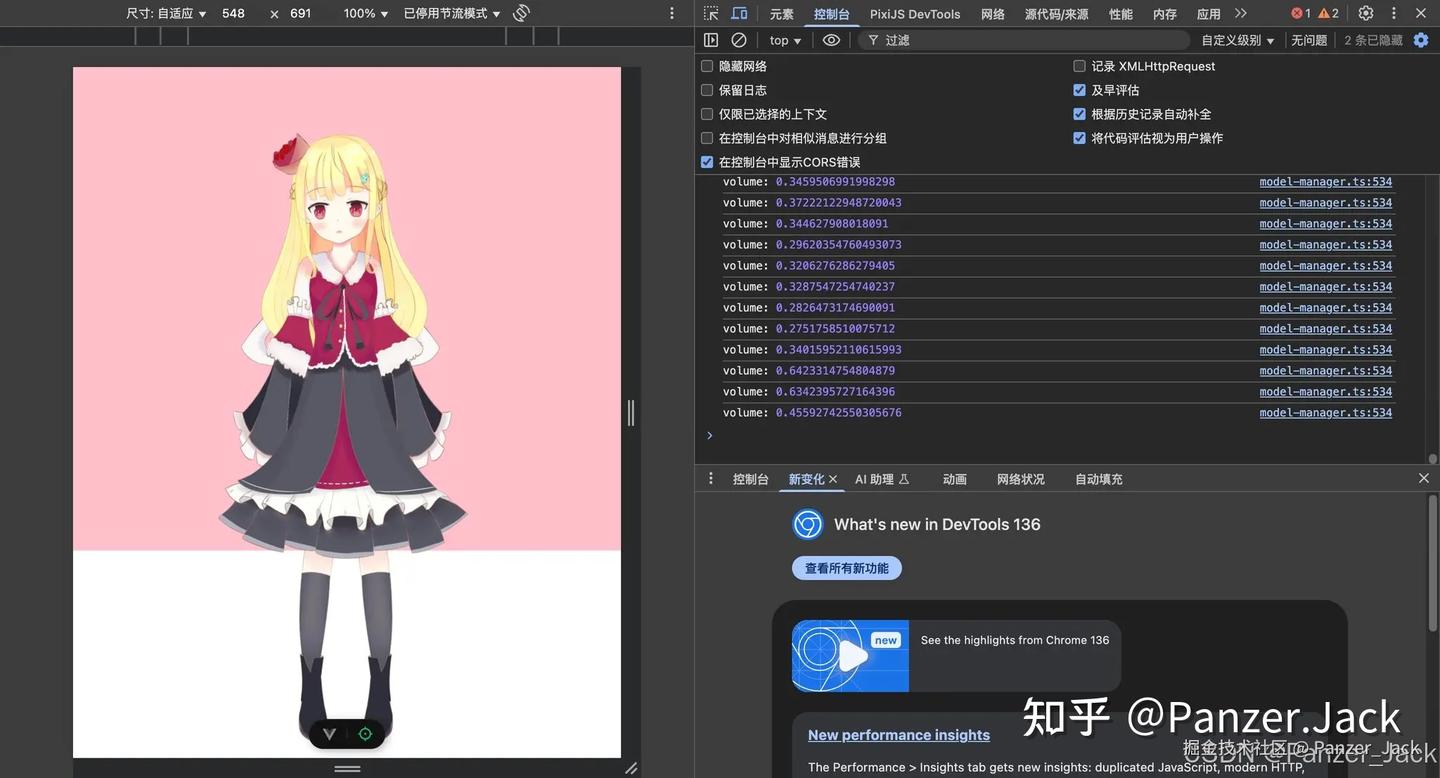Clear the console
This screenshot has width=1440, height=778.
point(737,39)
